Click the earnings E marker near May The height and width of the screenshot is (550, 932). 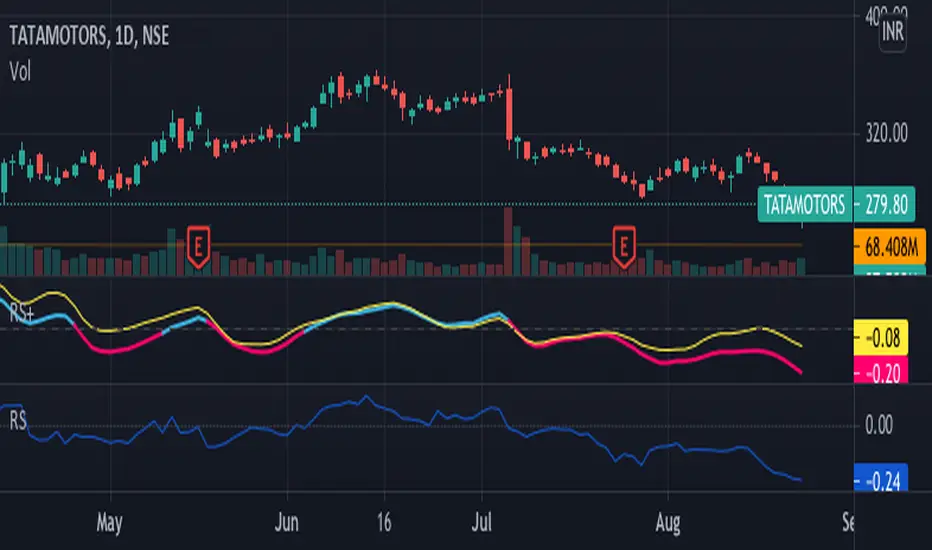tap(199, 246)
